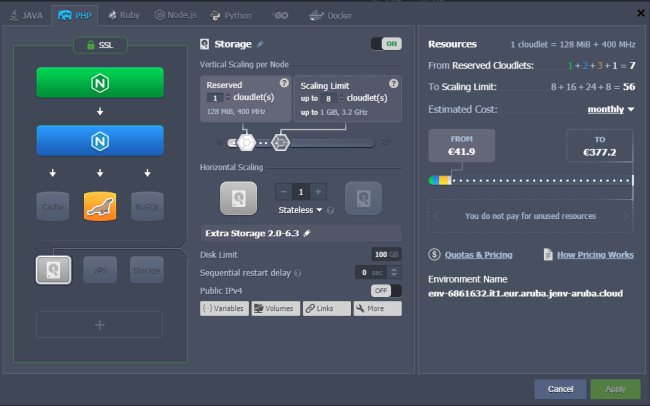
Task: Click the Apply button
Action: click(615, 388)
